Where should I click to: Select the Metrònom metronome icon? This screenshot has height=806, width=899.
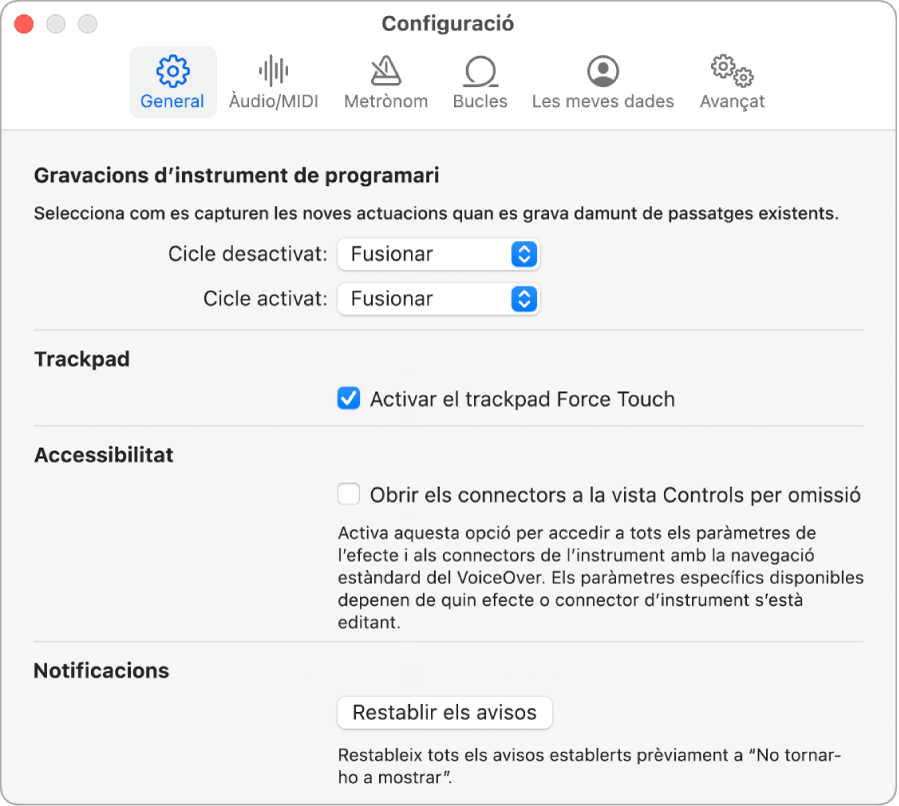click(x=385, y=71)
